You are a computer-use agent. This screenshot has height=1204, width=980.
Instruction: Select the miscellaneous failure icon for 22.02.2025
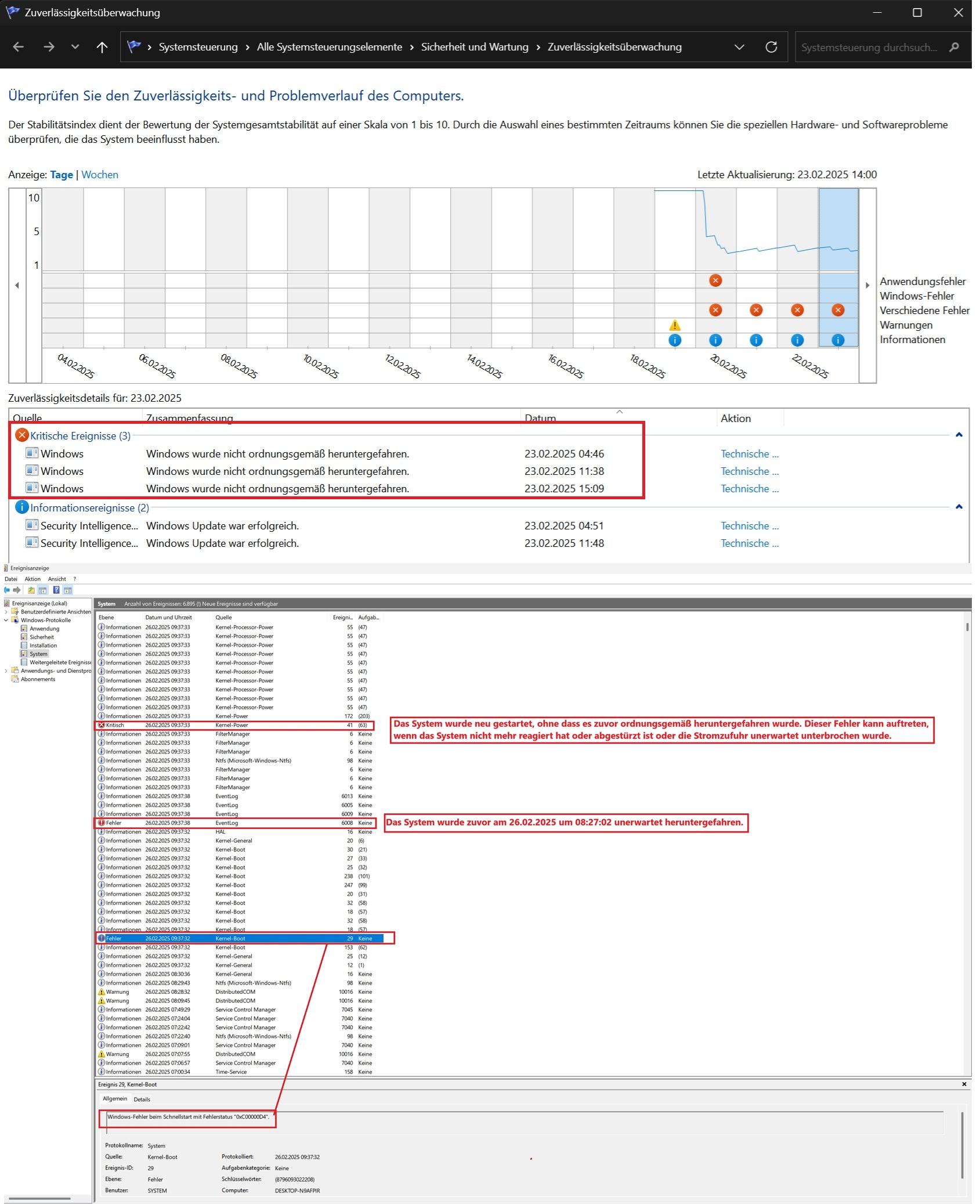(x=797, y=310)
